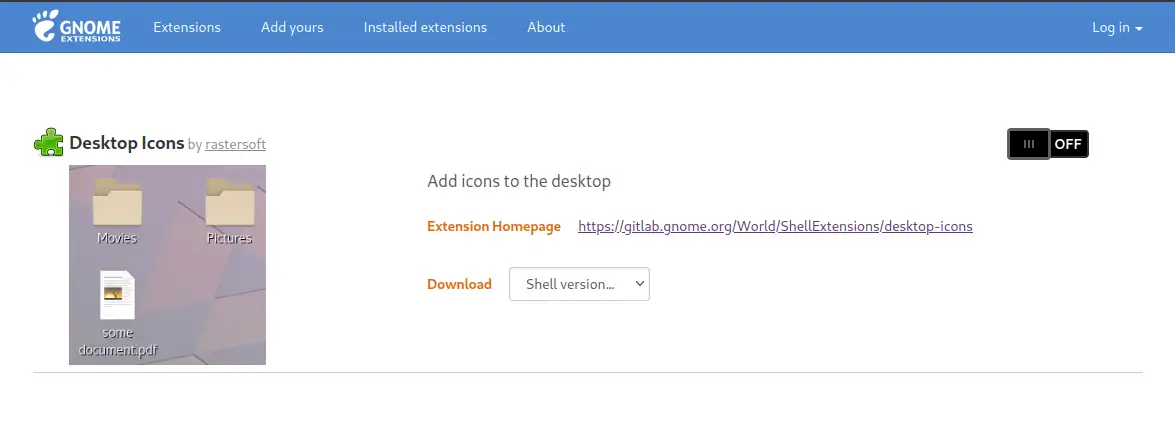1175x421 pixels.
Task: Click the green puzzle piece extension icon
Action: pos(49,142)
